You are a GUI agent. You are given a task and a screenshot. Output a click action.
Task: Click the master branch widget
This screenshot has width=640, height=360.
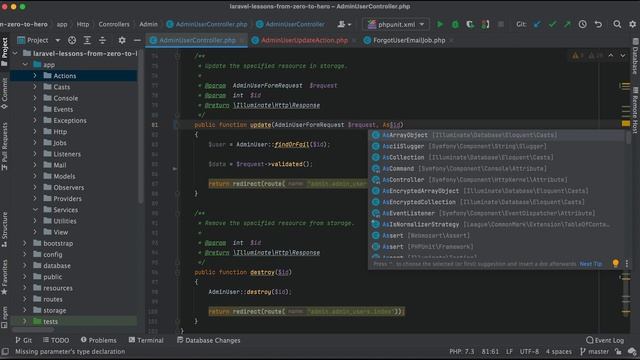click(x=594, y=351)
